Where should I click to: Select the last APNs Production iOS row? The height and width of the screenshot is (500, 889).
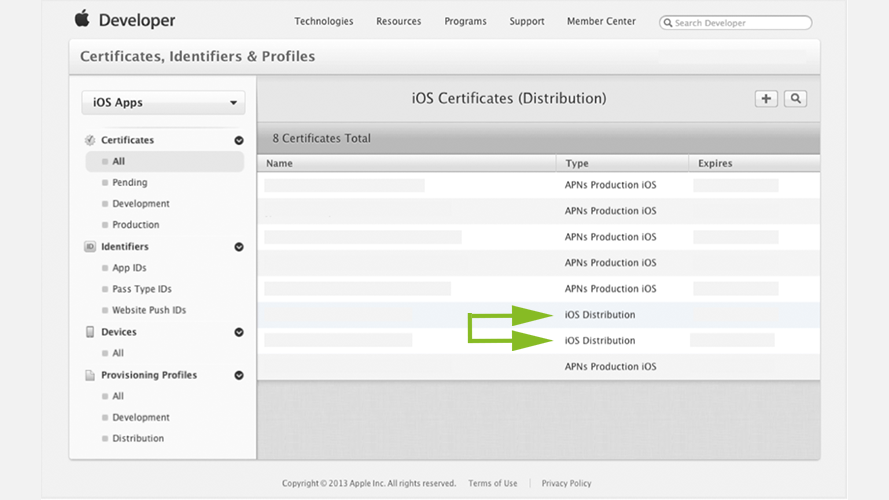click(x=539, y=367)
